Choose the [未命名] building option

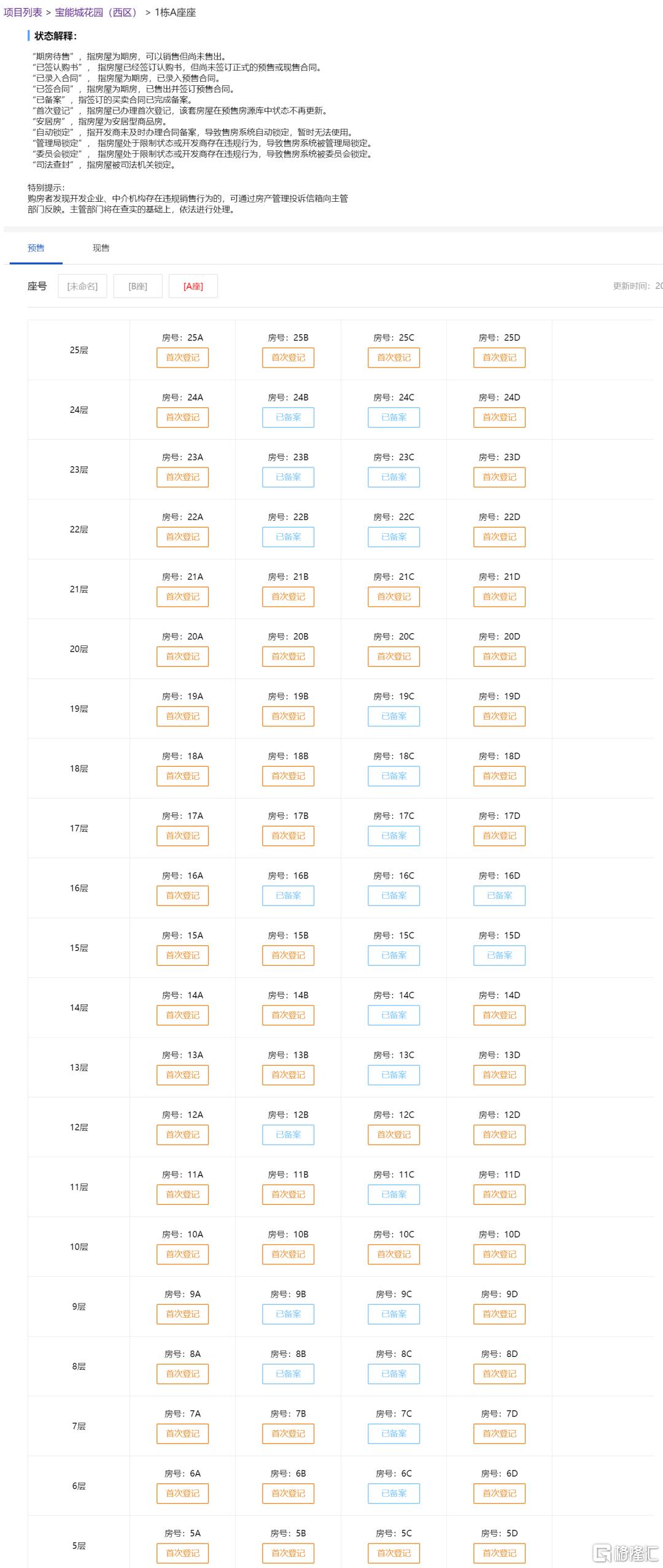(x=82, y=286)
